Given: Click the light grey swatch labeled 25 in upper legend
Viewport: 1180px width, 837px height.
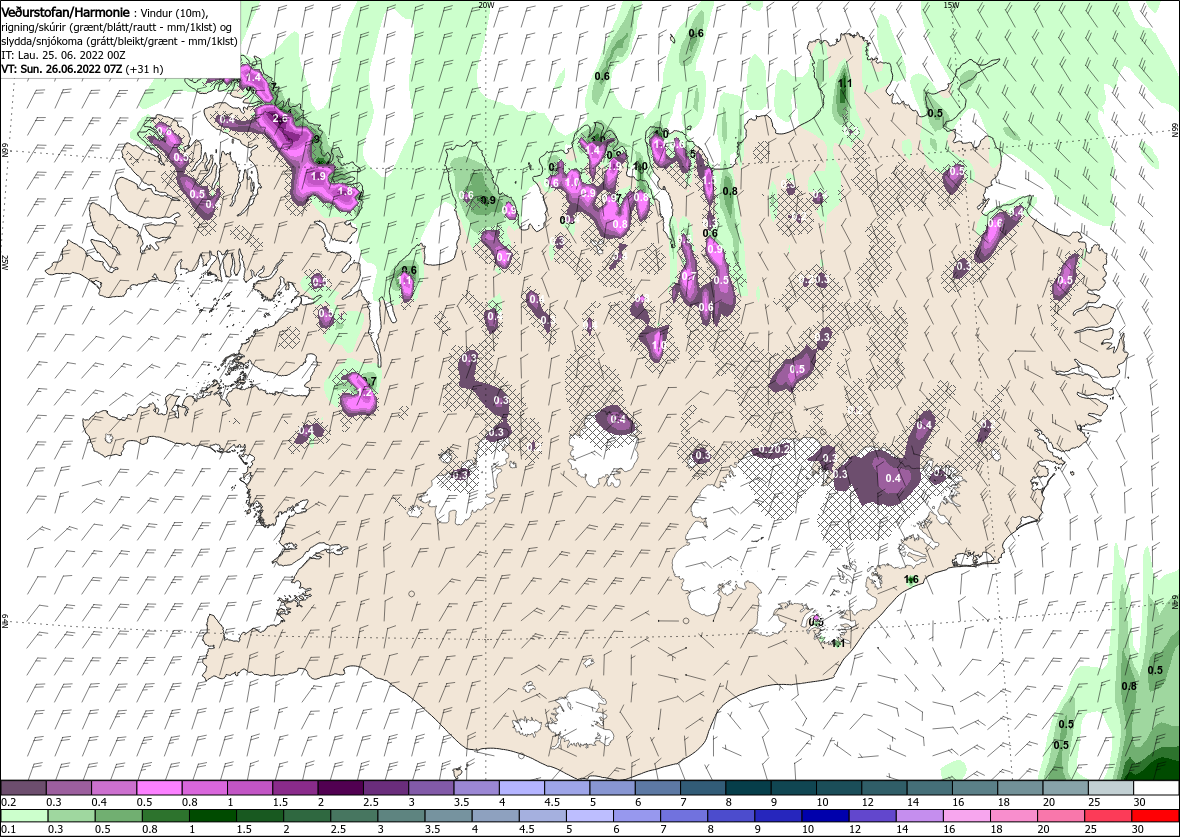Looking at the screenshot, I should (1111, 788).
